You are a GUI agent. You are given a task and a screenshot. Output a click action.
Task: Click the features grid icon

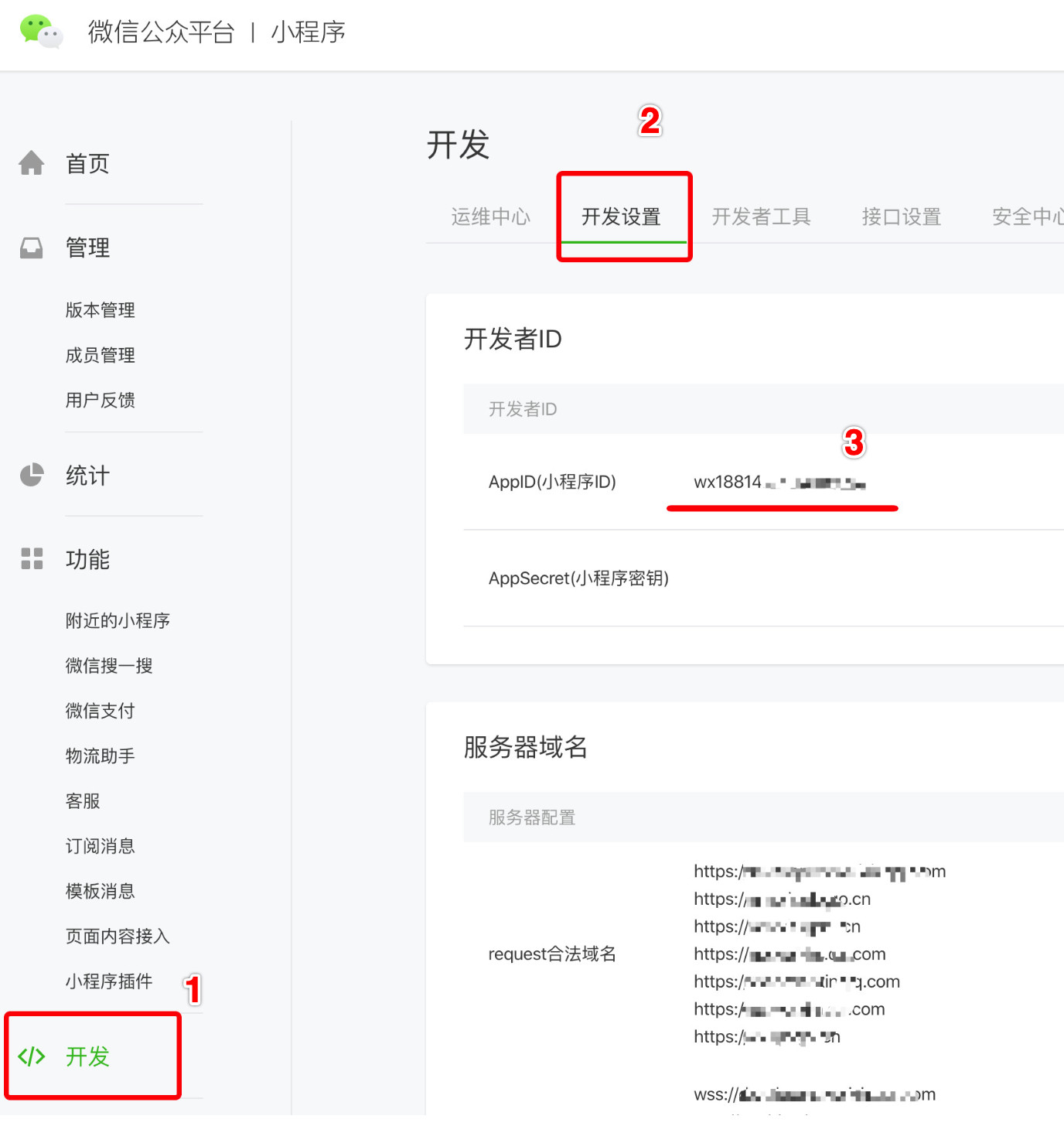click(32, 558)
